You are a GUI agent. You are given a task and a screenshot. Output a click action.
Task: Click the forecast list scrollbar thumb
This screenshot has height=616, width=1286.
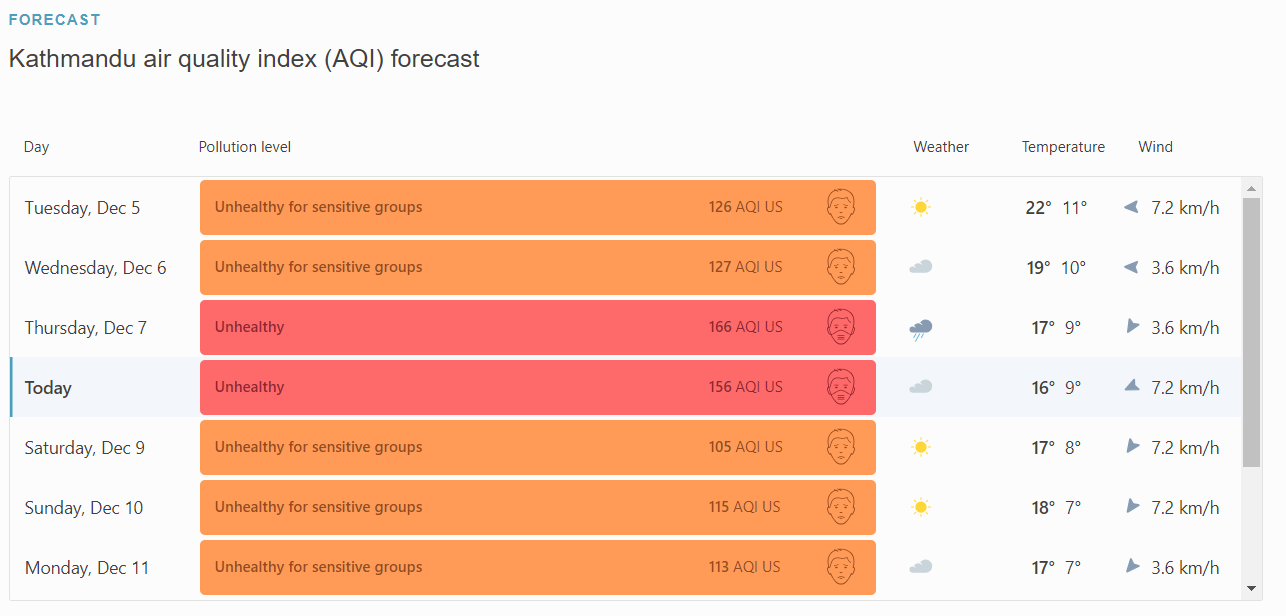pos(1251,330)
